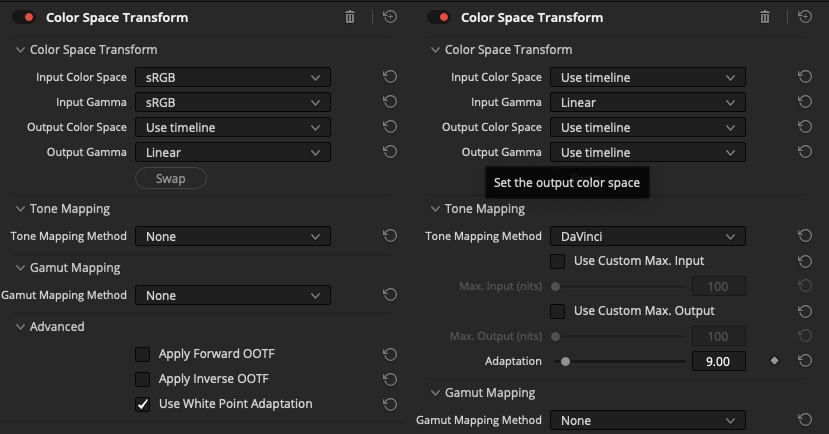This screenshot has height=434, width=829.
Task: Toggle left Color Space Transform enable switch
Action: click(x=24, y=17)
